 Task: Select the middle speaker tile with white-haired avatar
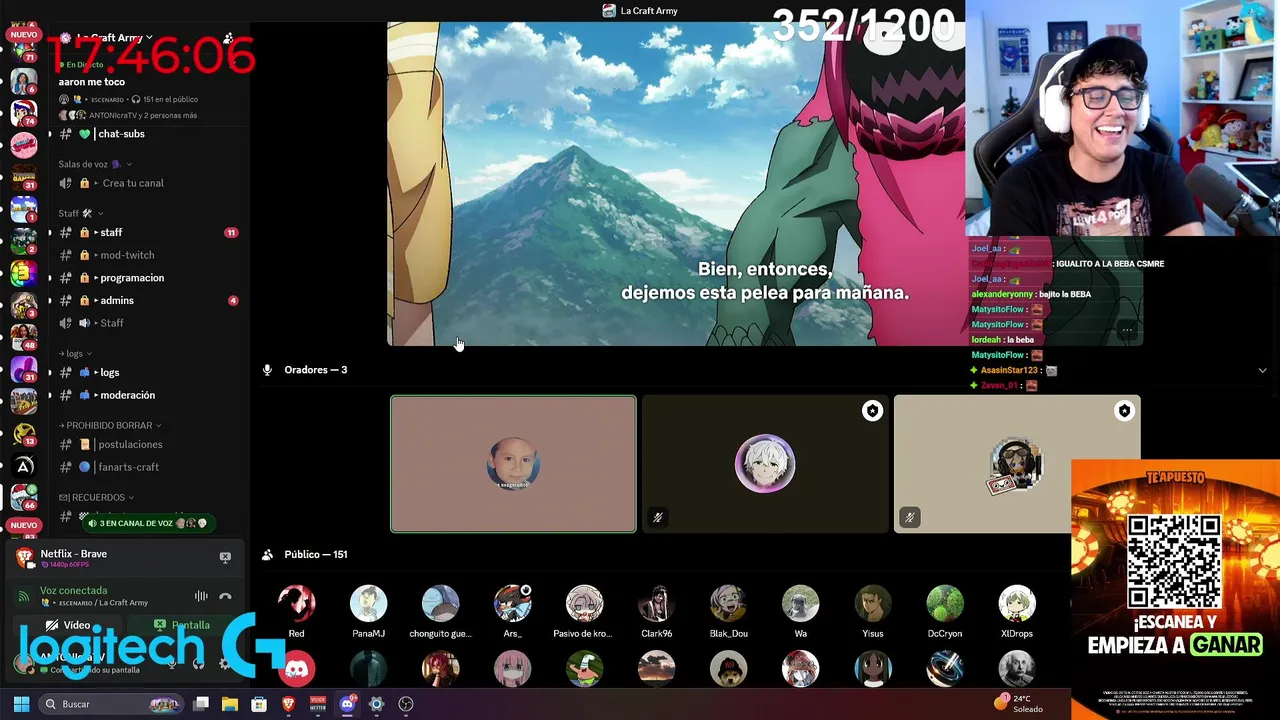pyautogui.click(x=765, y=464)
